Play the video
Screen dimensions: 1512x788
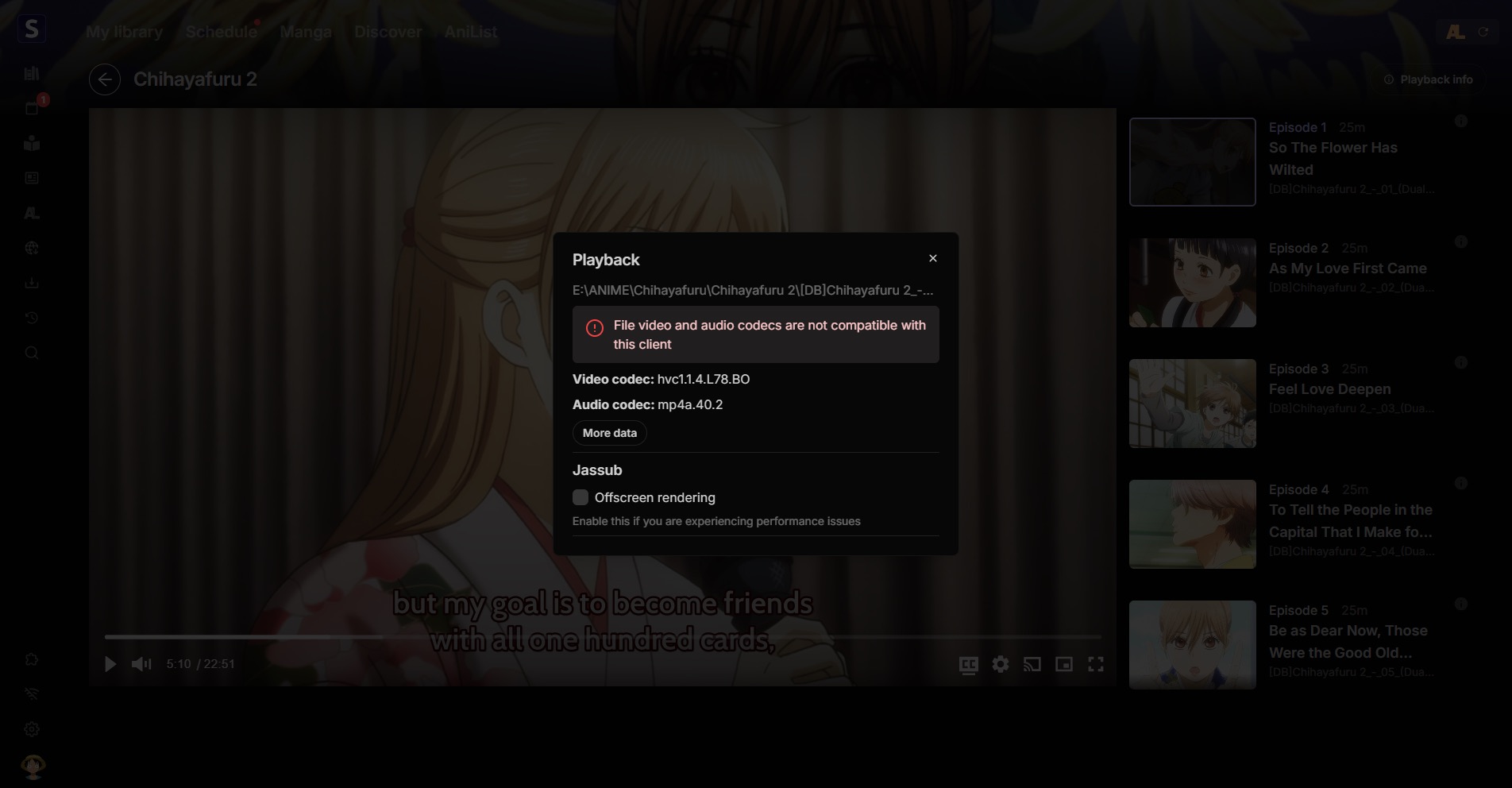[x=110, y=664]
